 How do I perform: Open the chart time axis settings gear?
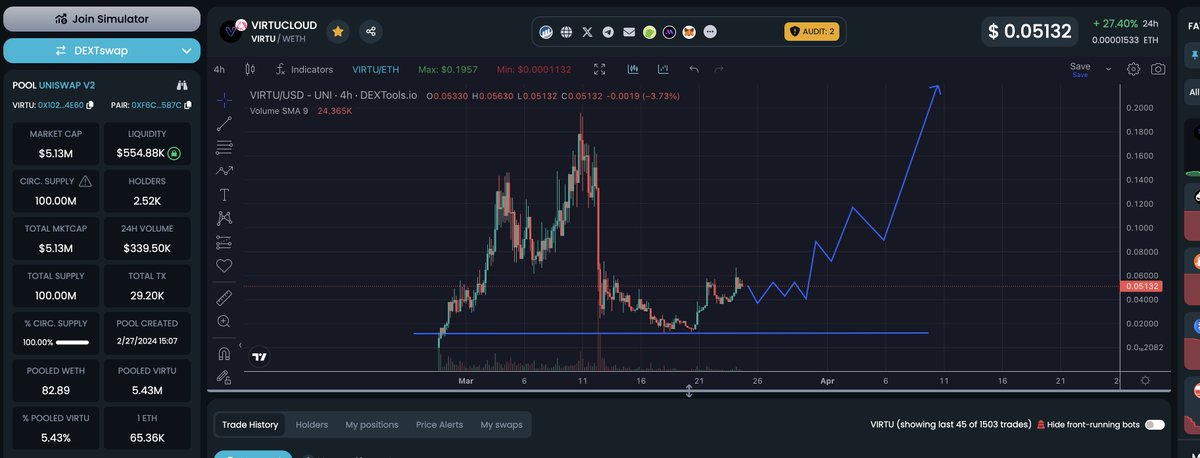tap(1145, 381)
